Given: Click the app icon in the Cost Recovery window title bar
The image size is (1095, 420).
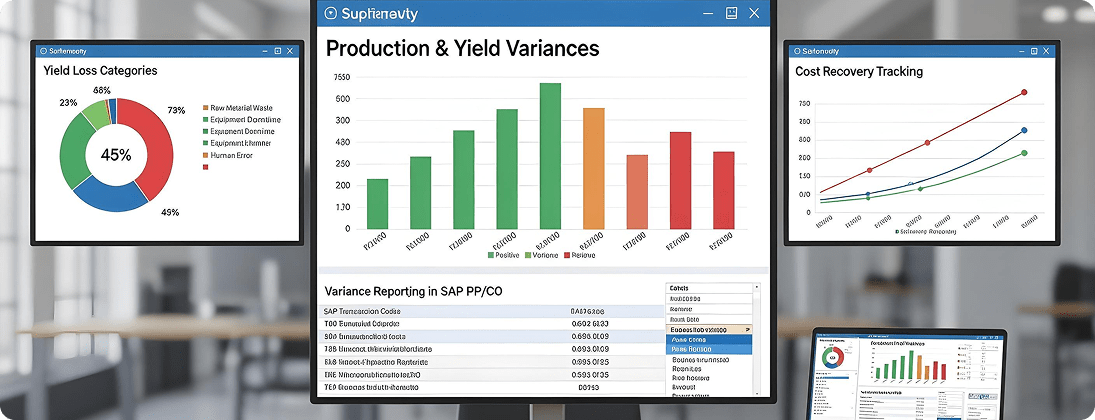Looking at the screenshot, I should click(x=796, y=50).
